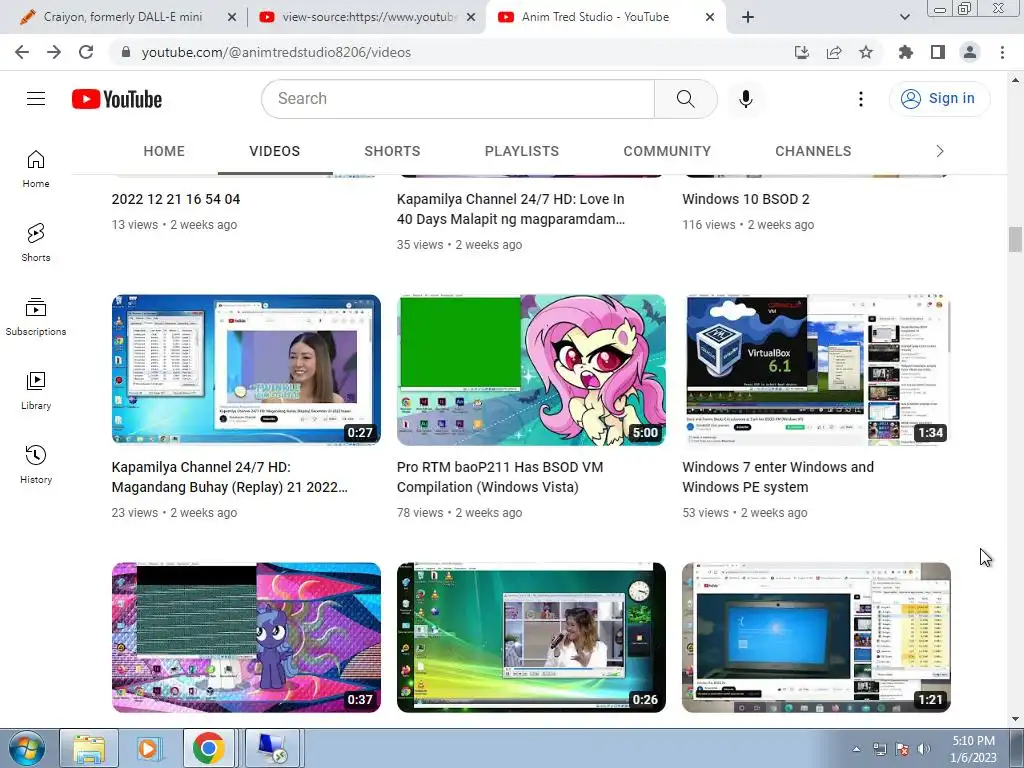Screen dimensions: 1024x768
Task: Click the browser address bar URL
Action: click(x=276, y=52)
